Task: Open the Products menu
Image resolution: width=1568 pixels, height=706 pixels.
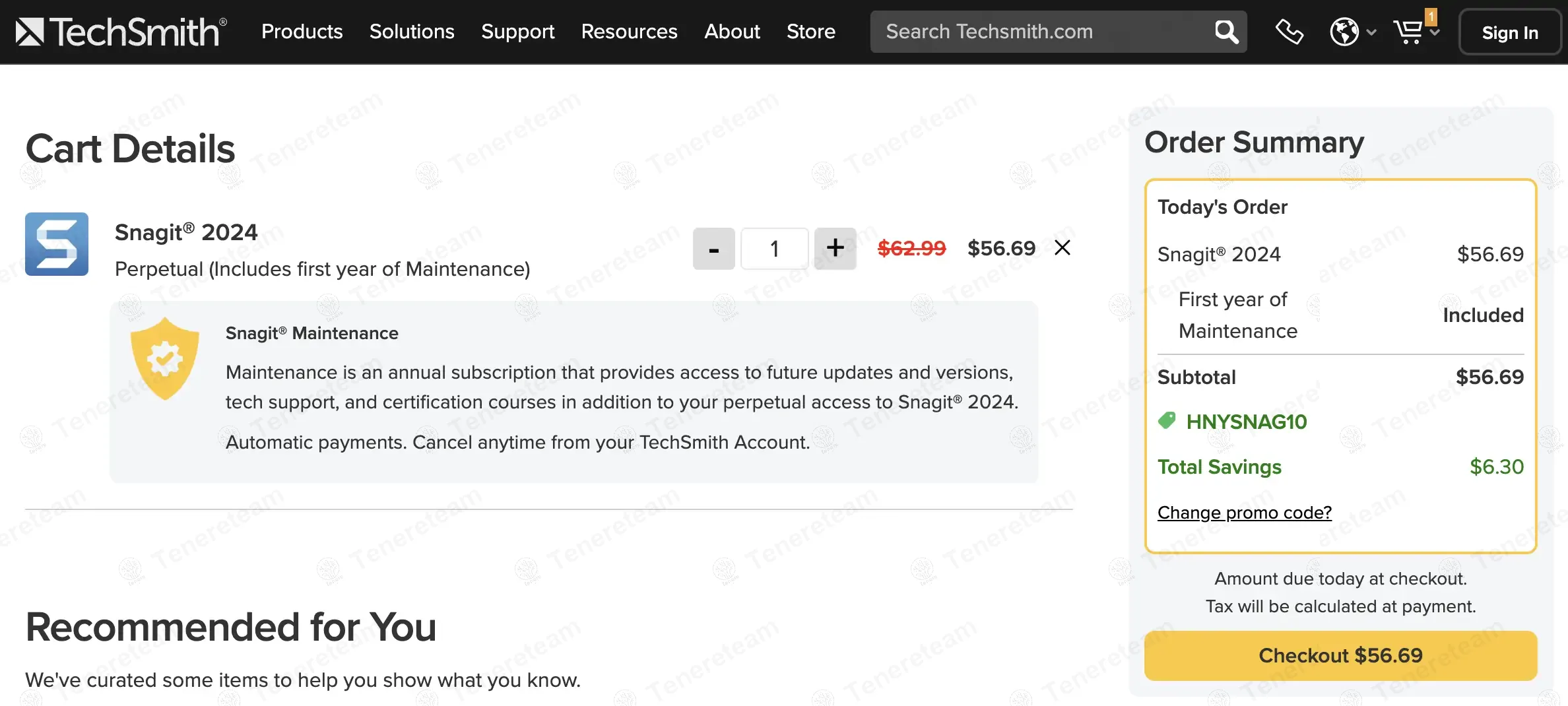Action: [302, 32]
